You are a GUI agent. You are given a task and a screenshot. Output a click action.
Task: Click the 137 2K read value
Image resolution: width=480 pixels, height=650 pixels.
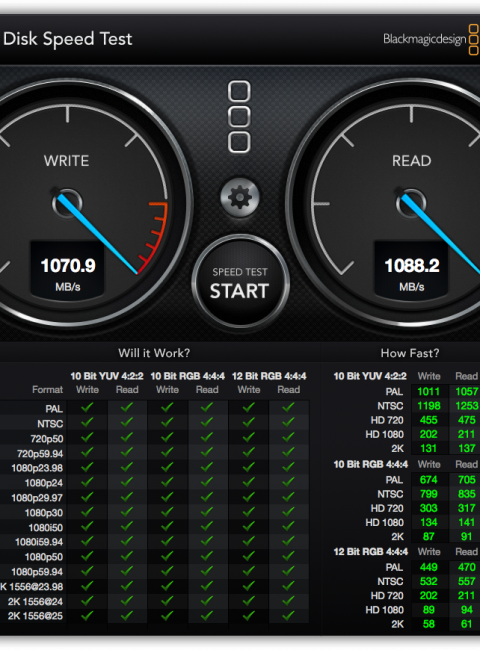[x=467, y=449]
